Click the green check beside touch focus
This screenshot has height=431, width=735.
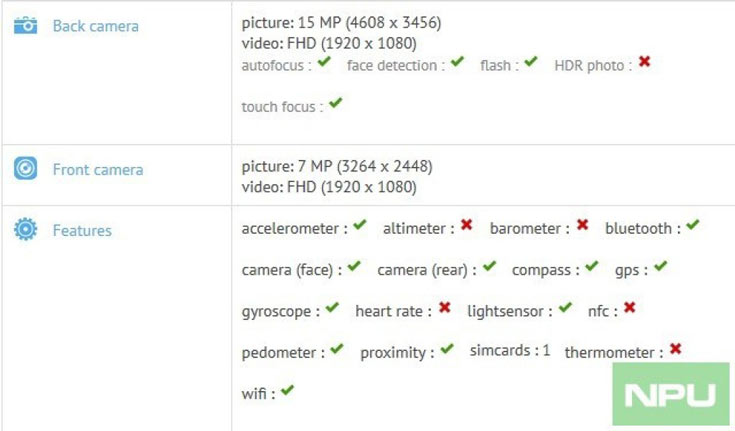(x=336, y=104)
